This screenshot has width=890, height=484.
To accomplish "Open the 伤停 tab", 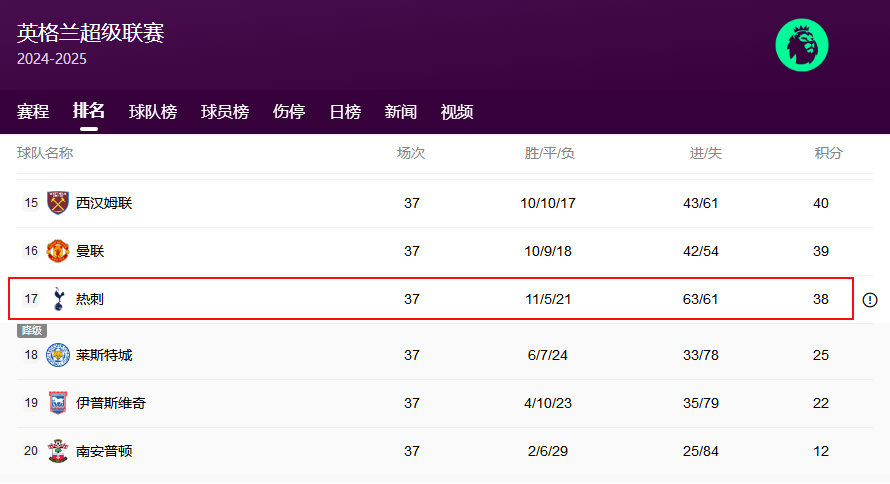I will coord(289,112).
